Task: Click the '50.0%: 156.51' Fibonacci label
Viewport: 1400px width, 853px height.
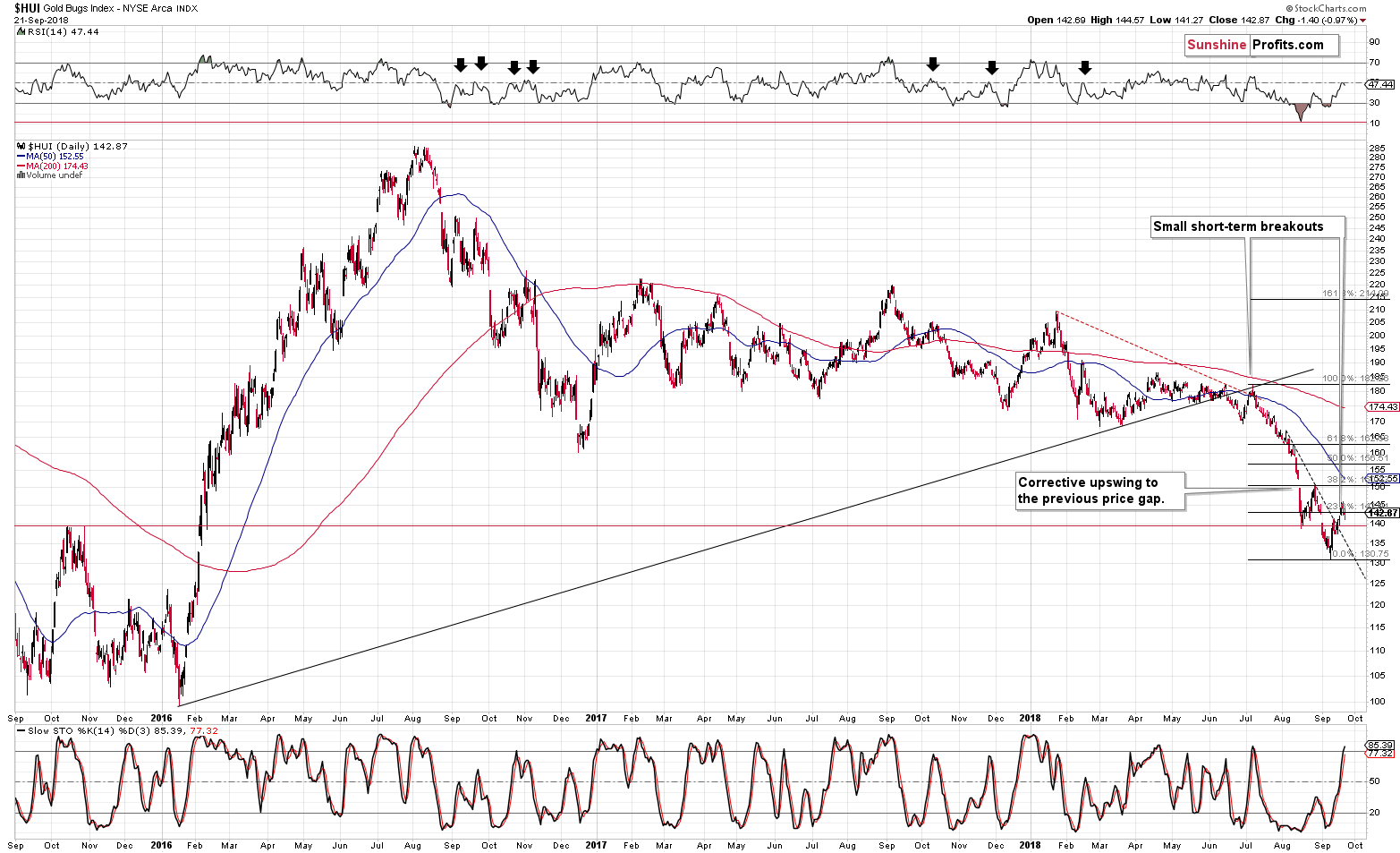Action: pos(1357,458)
